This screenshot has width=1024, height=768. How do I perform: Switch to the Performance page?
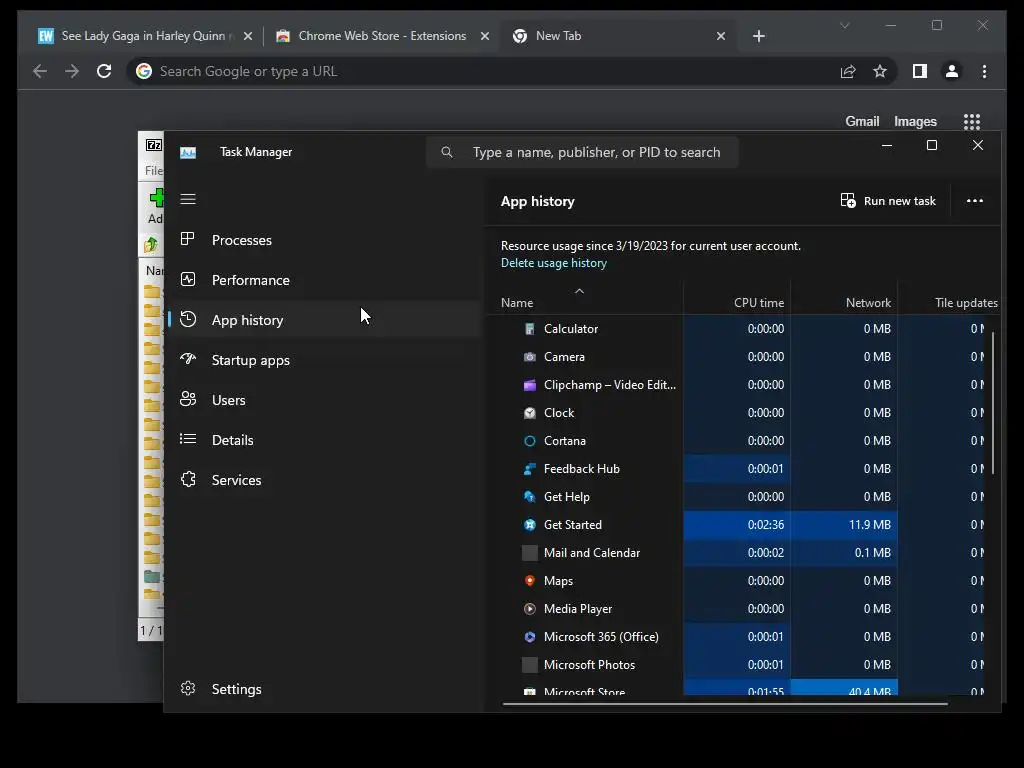coord(325,280)
